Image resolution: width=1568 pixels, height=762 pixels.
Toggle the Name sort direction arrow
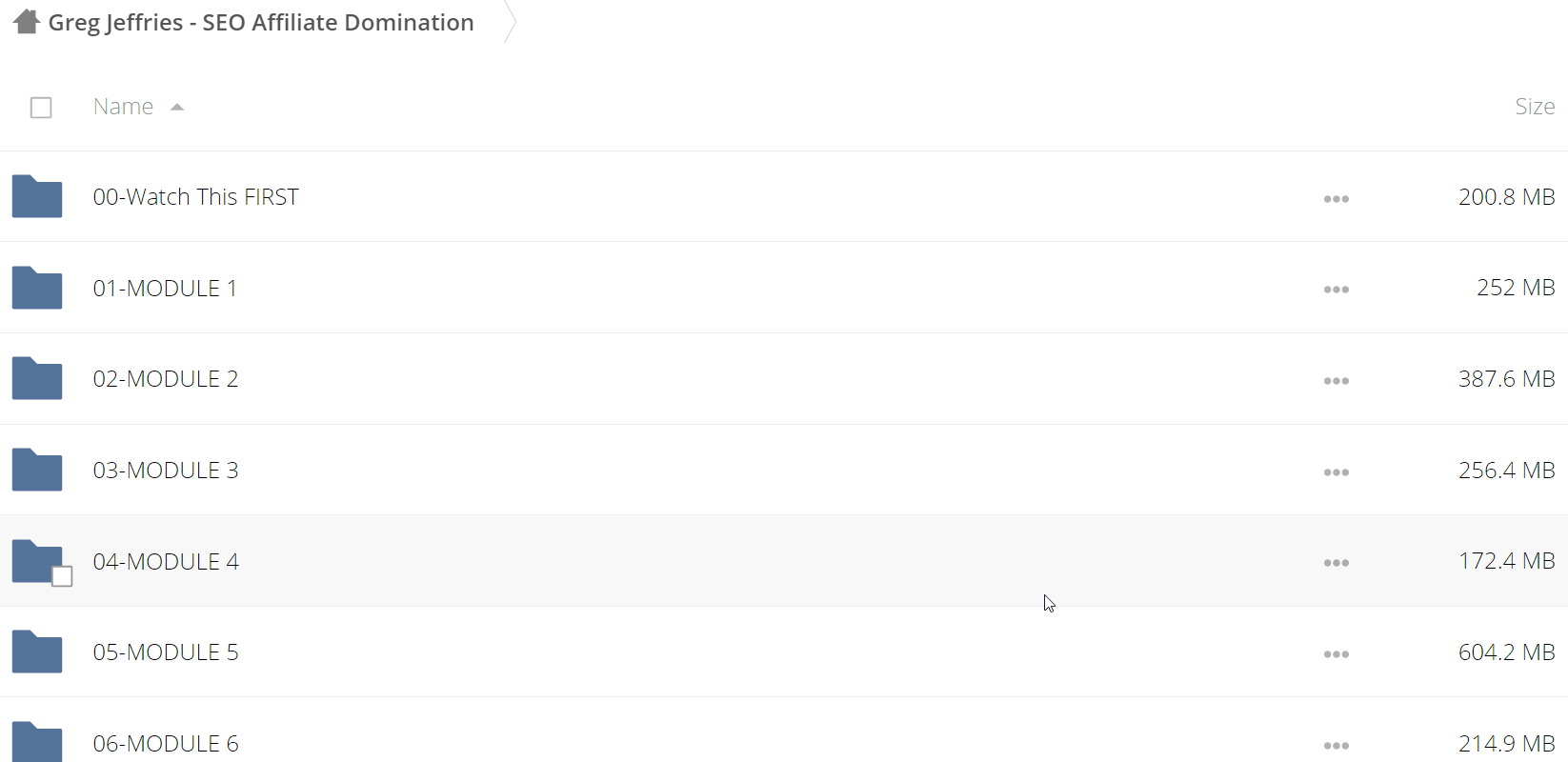(x=177, y=108)
